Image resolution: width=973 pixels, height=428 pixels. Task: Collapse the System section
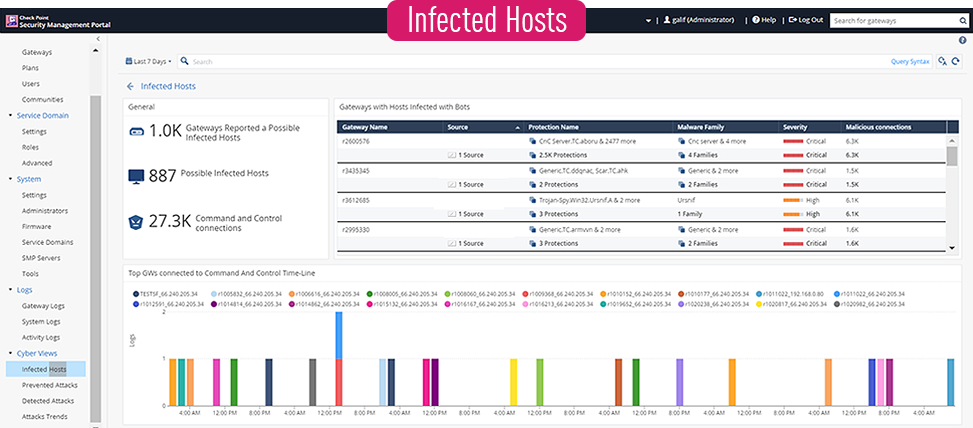[11, 179]
